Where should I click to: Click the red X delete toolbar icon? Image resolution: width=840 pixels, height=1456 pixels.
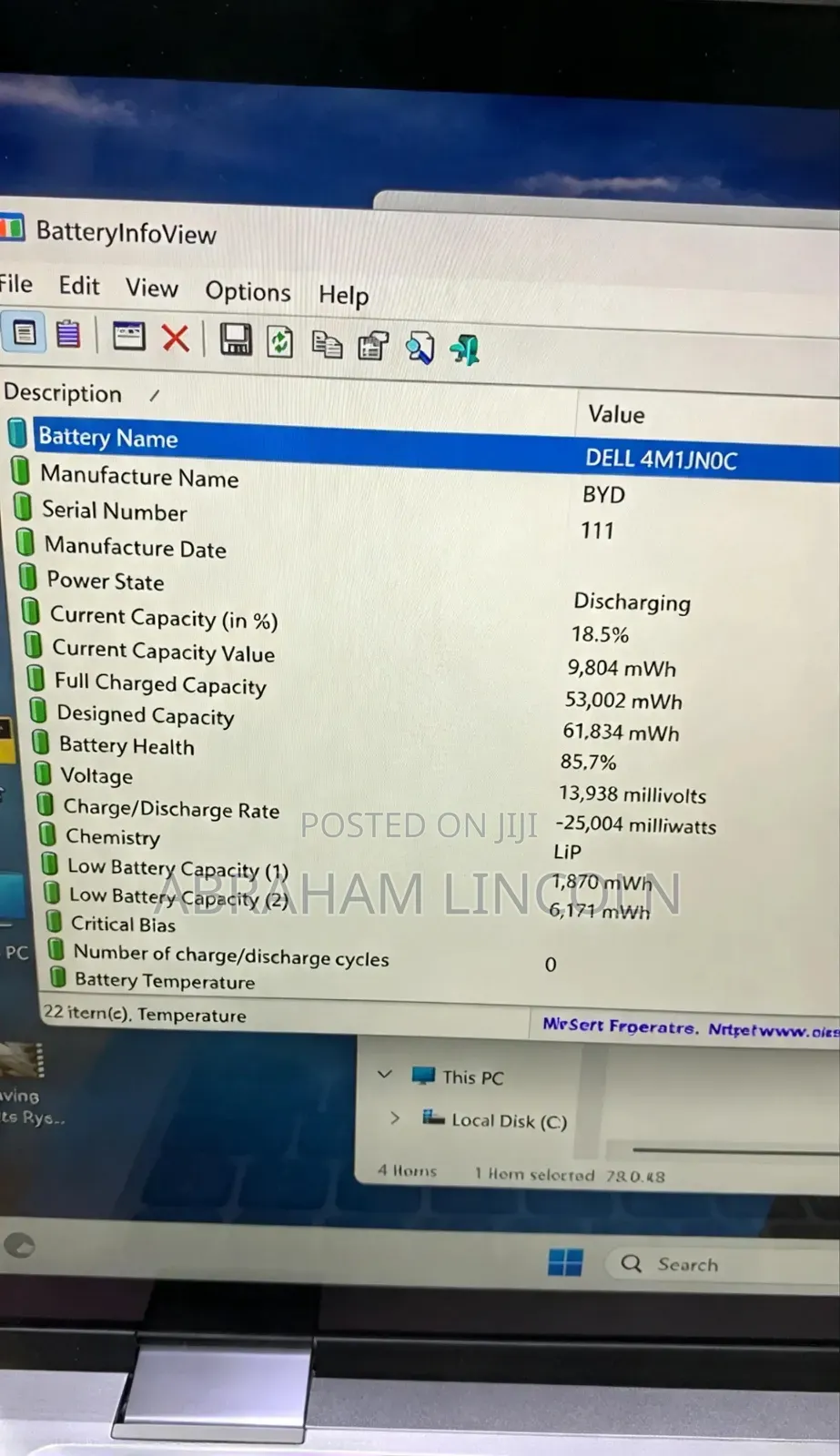[x=176, y=338]
